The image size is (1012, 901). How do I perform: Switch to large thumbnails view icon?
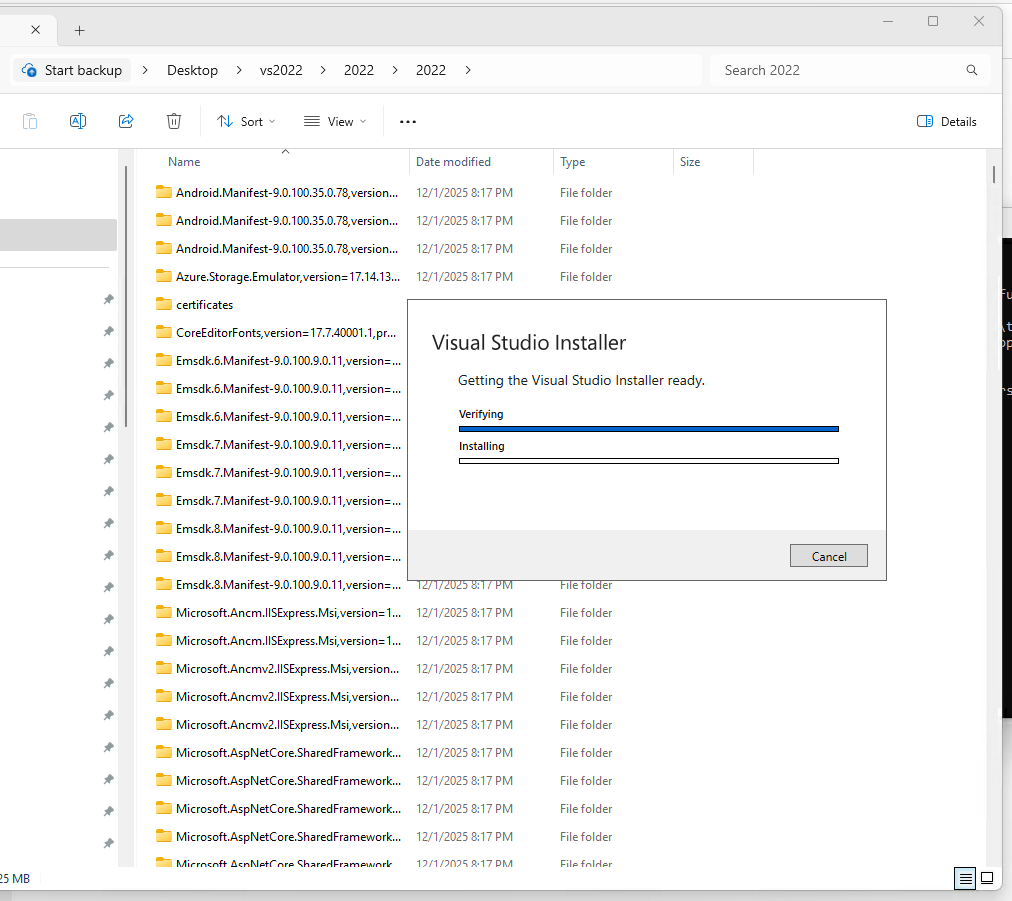point(987,878)
